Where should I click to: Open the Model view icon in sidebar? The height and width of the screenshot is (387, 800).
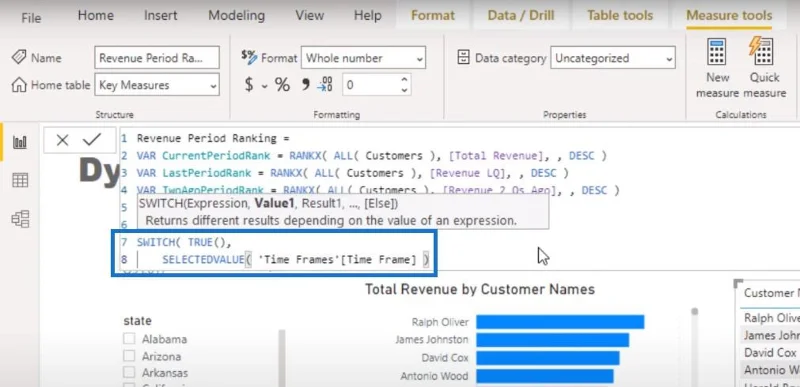20,219
